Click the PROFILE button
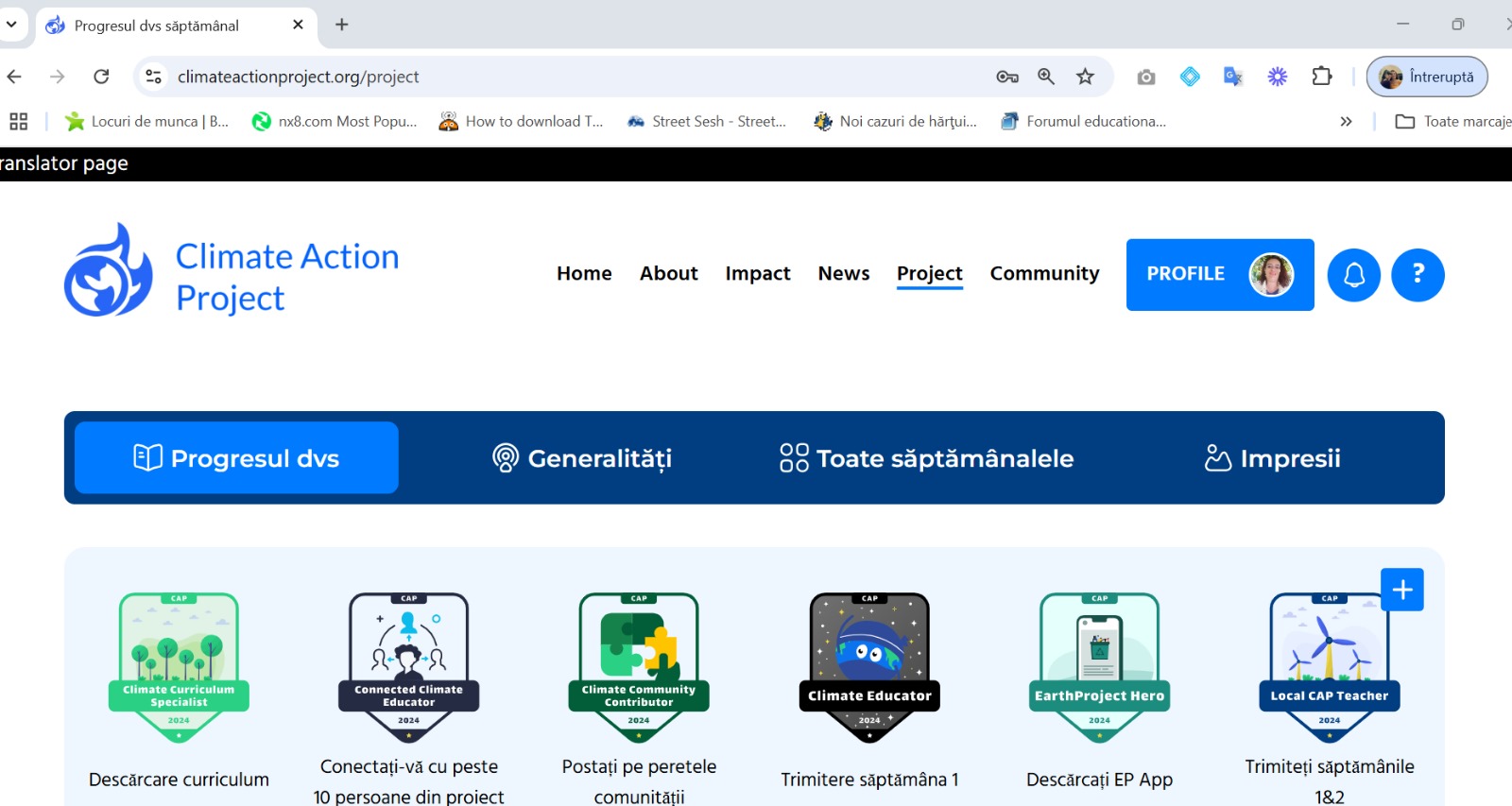The height and width of the screenshot is (806, 1512). point(1219,274)
